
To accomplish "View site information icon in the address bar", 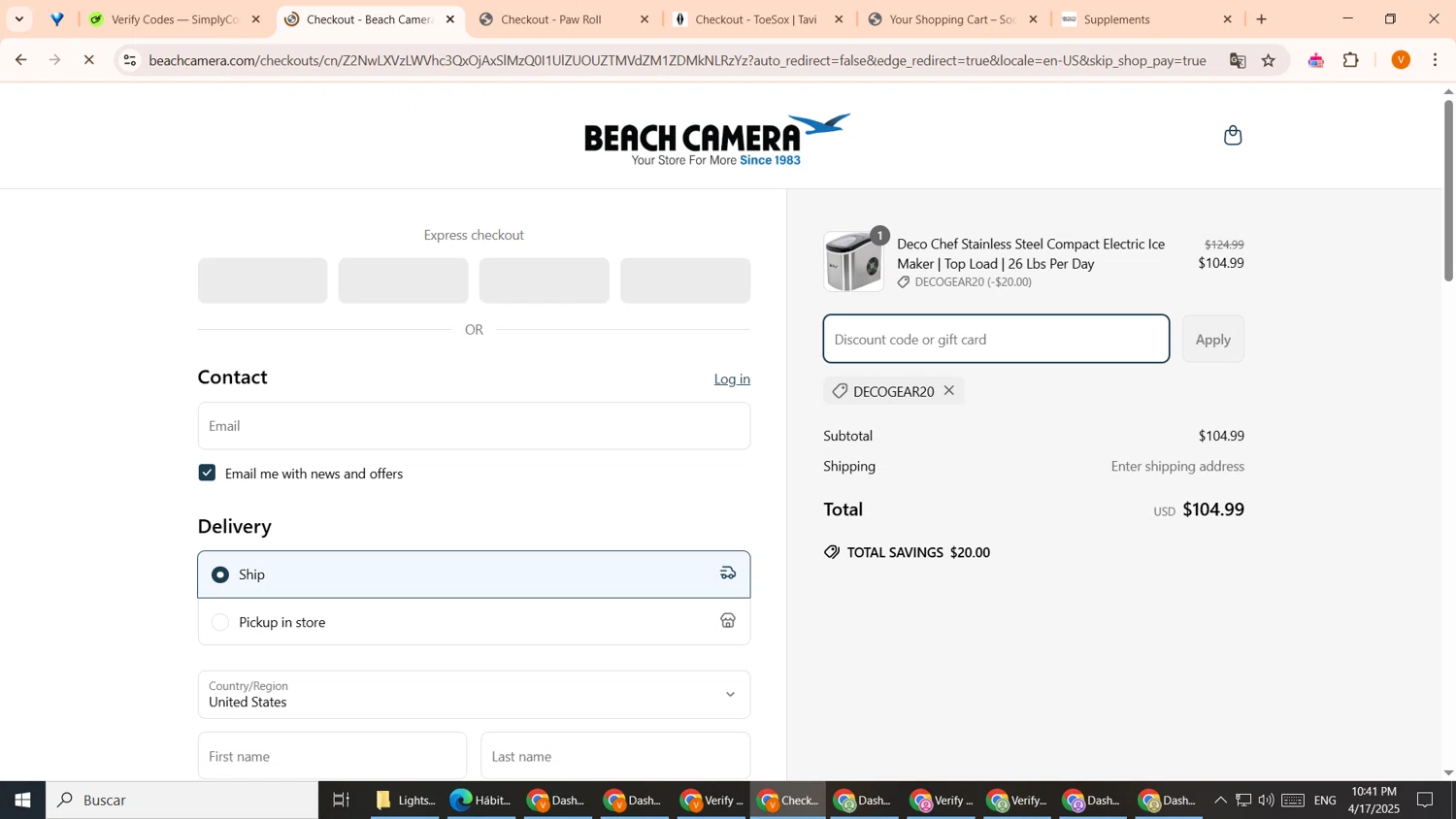I will (129, 60).
